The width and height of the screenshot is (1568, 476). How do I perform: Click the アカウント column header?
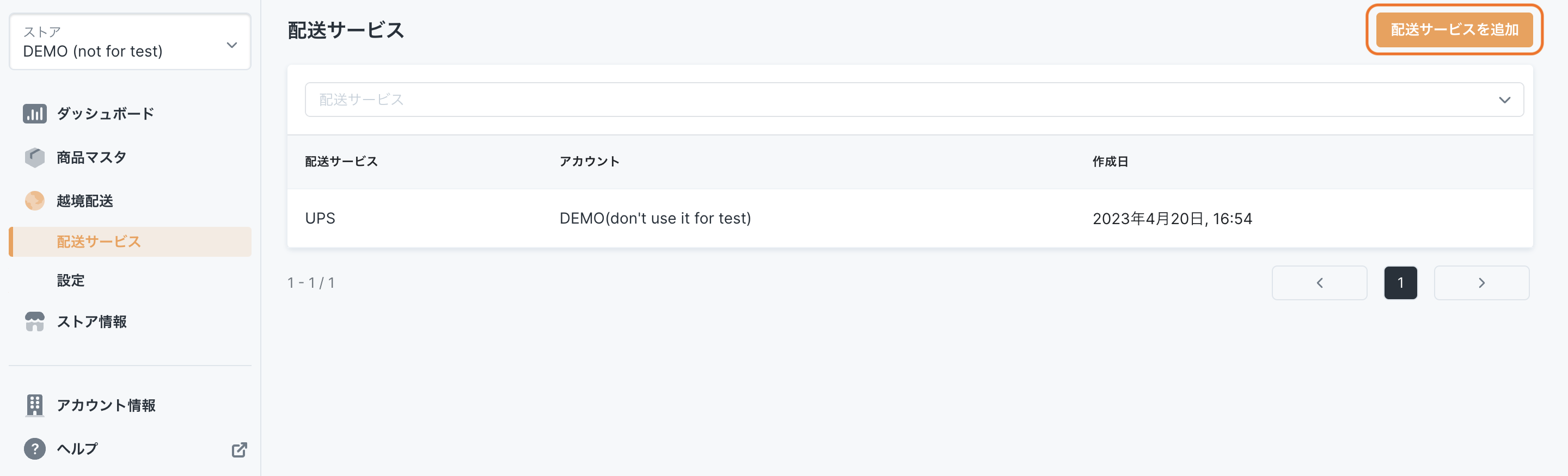(589, 162)
